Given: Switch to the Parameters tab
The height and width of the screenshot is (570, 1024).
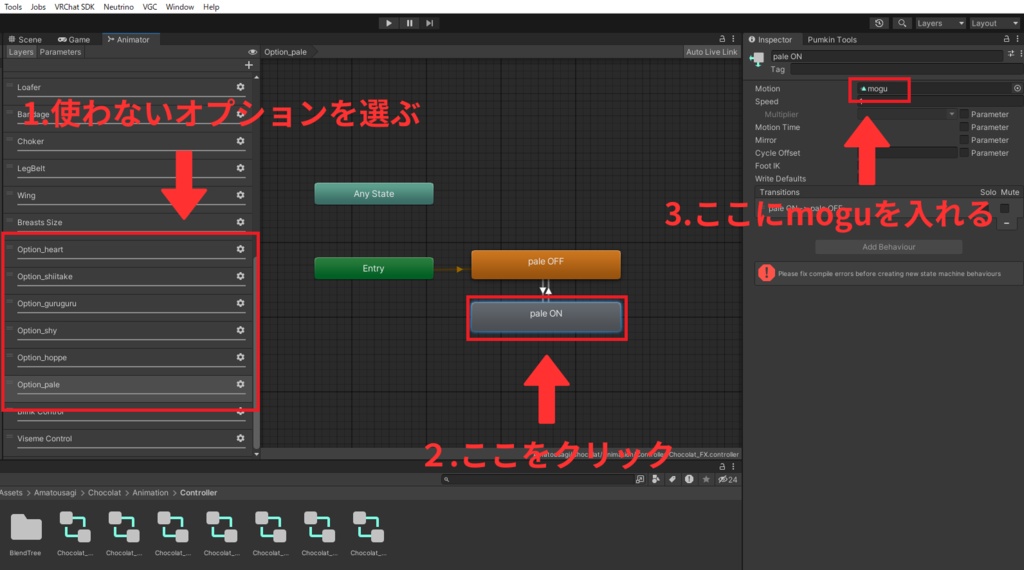Looking at the screenshot, I should pyautogui.click(x=60, y=52).
